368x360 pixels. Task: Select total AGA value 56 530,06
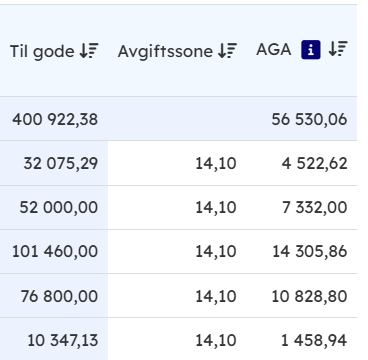click(309, 119)
